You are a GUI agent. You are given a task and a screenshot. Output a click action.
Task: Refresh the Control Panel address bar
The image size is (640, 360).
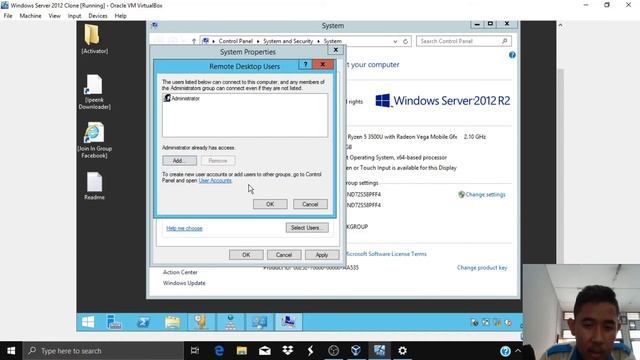tap(405, 41)
